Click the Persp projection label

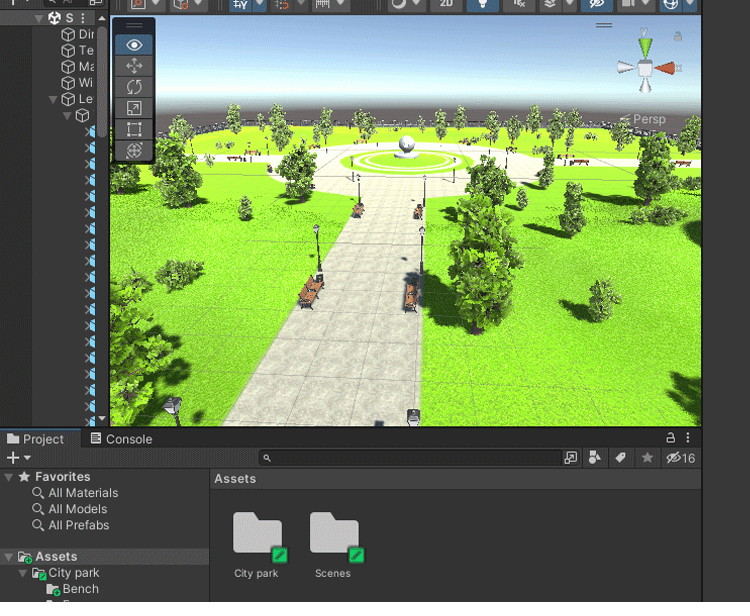click(x=648, y=119)
